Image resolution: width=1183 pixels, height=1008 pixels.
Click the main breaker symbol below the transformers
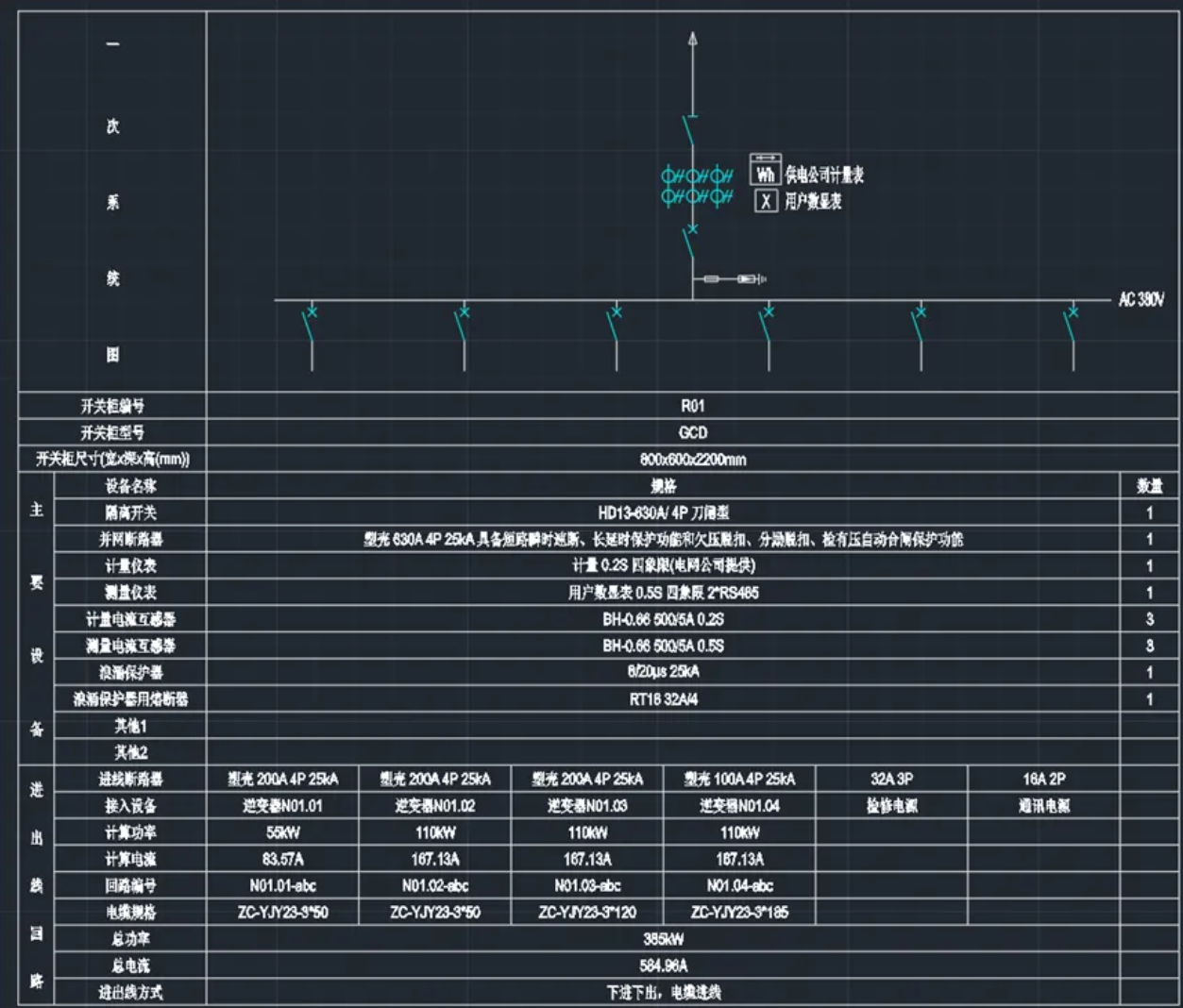690,242
